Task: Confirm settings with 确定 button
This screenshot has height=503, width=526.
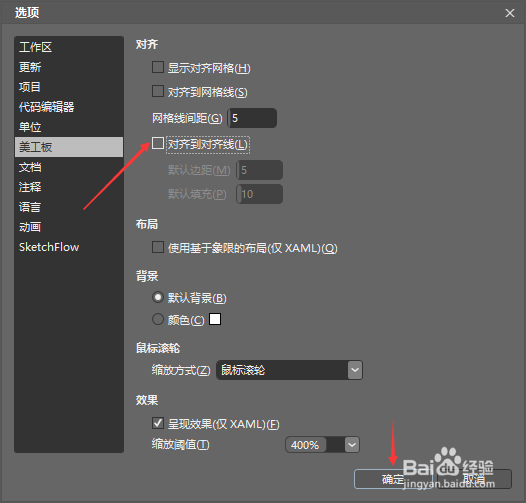Action: pyautogui.click(x=393, y=479)
